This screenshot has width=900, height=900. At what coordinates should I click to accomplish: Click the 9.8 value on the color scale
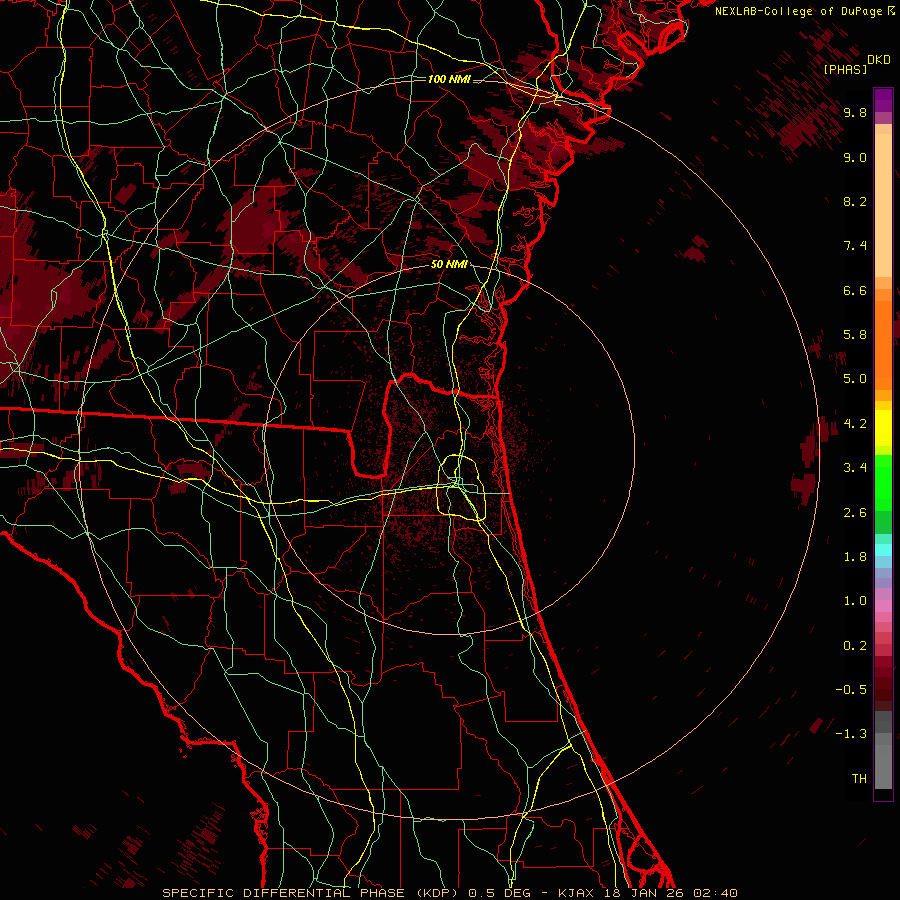pyautogui.click(x=855, y=113)
